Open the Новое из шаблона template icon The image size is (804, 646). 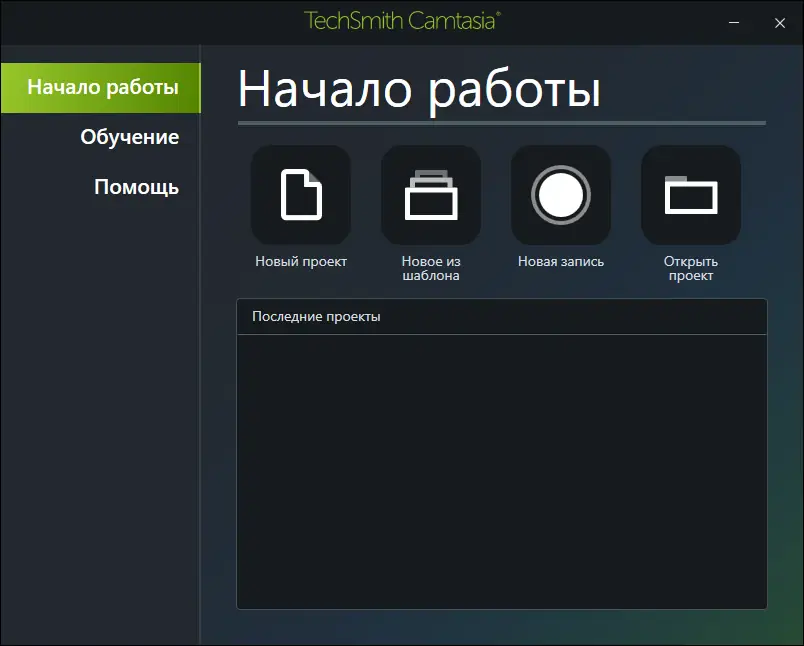point(431,195)
